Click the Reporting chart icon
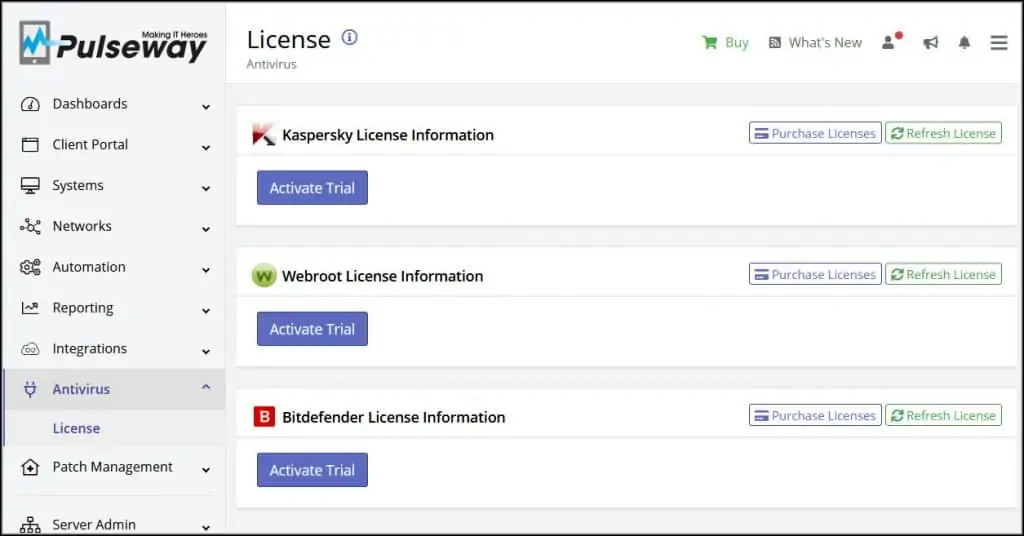Viewport: 1024px width, 536px height. click(x=30, y=307)
